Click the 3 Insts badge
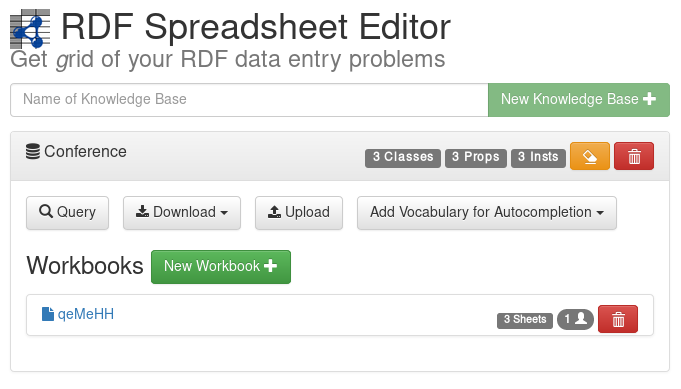The height and width of the screenshot is (389, 681). [538, 158]
